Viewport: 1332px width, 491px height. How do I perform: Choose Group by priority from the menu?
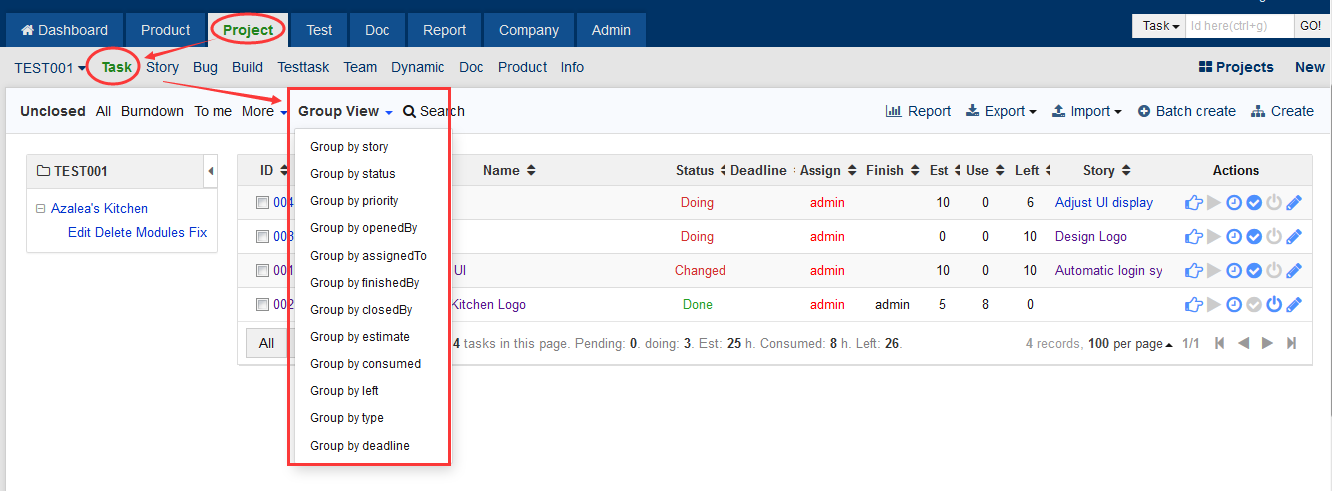coord(354,201)
